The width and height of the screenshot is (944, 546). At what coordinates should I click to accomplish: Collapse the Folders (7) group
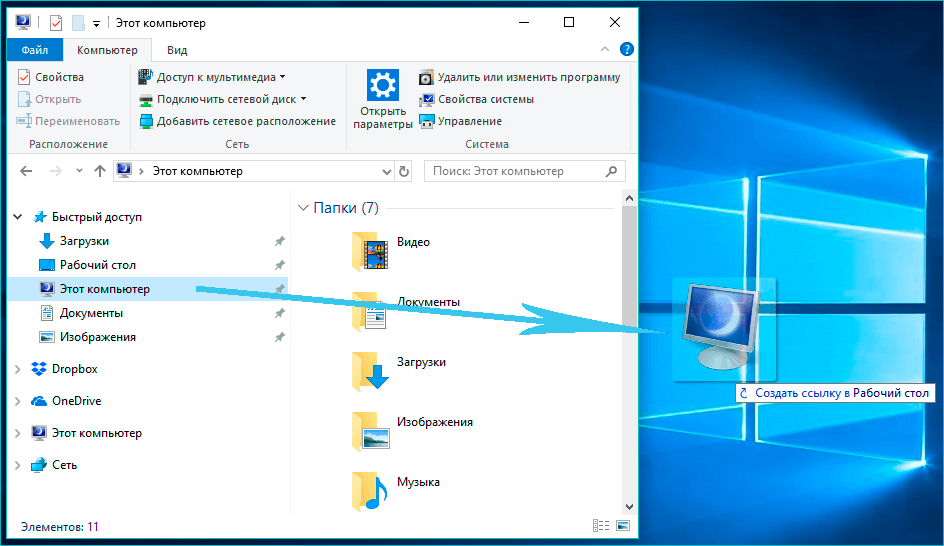point(303,208)
